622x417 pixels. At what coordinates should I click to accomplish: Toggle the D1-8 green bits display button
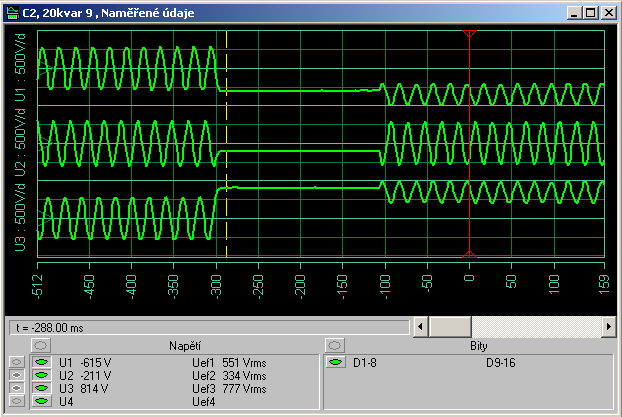pos(336,362)
